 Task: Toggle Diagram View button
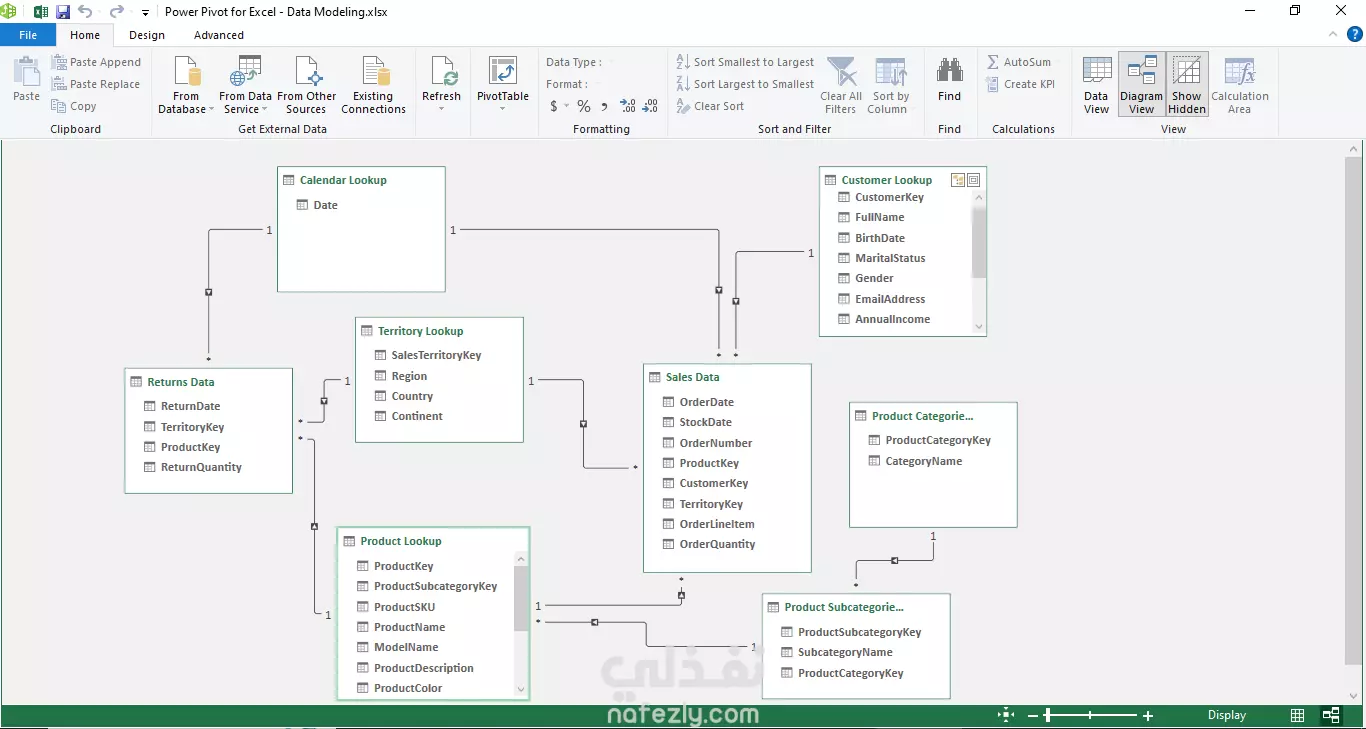(1142, 84)
